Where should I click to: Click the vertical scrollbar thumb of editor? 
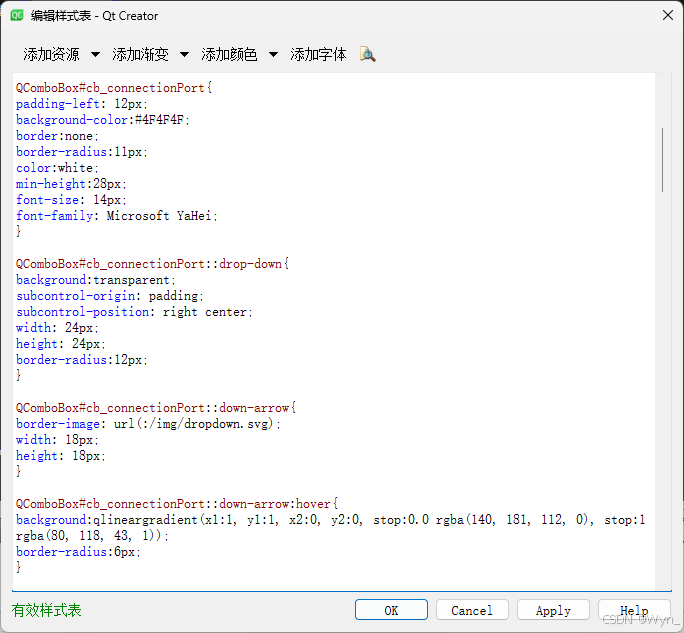663,160
